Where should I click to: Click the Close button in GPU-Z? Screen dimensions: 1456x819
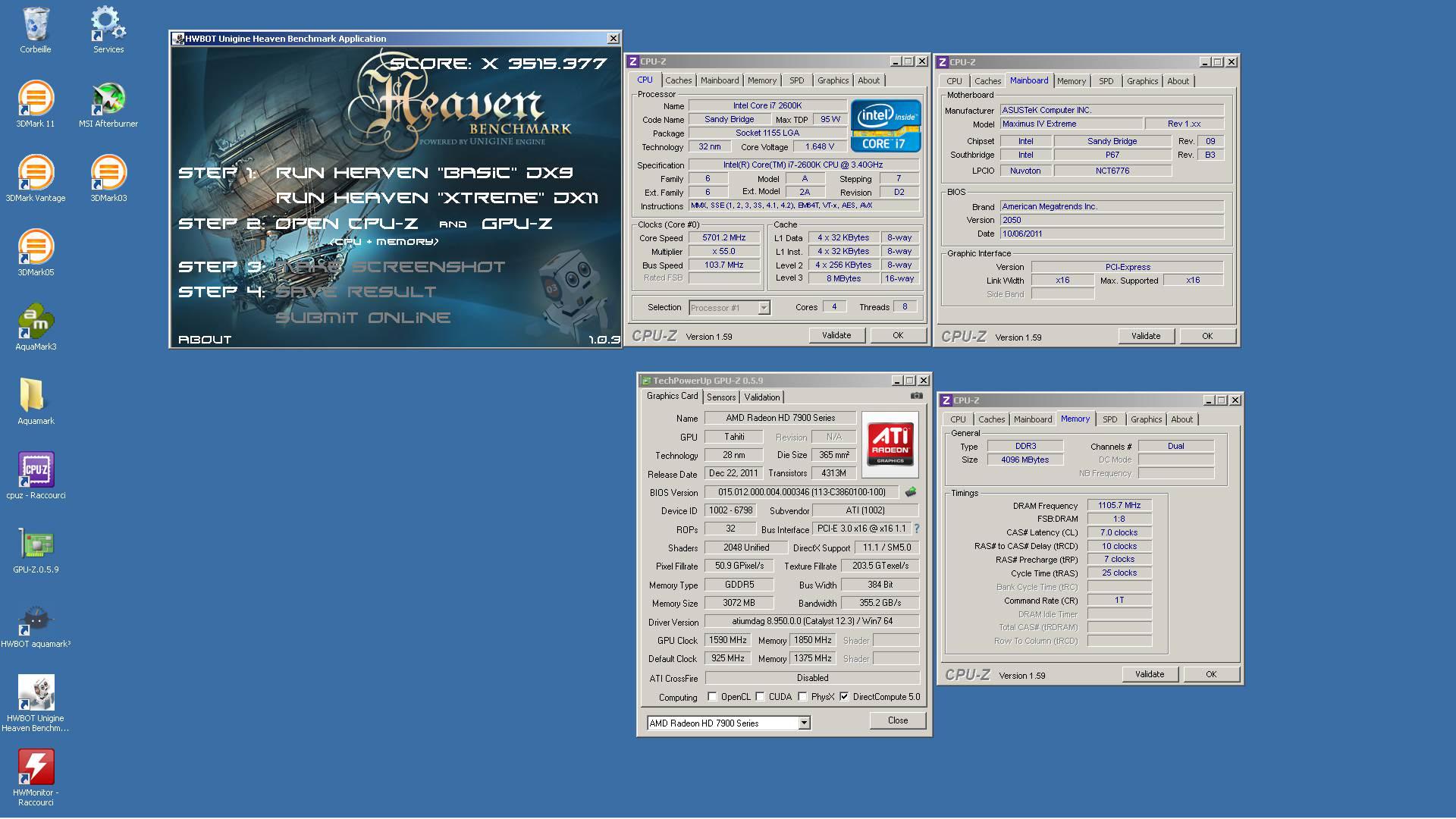point(898,720)
